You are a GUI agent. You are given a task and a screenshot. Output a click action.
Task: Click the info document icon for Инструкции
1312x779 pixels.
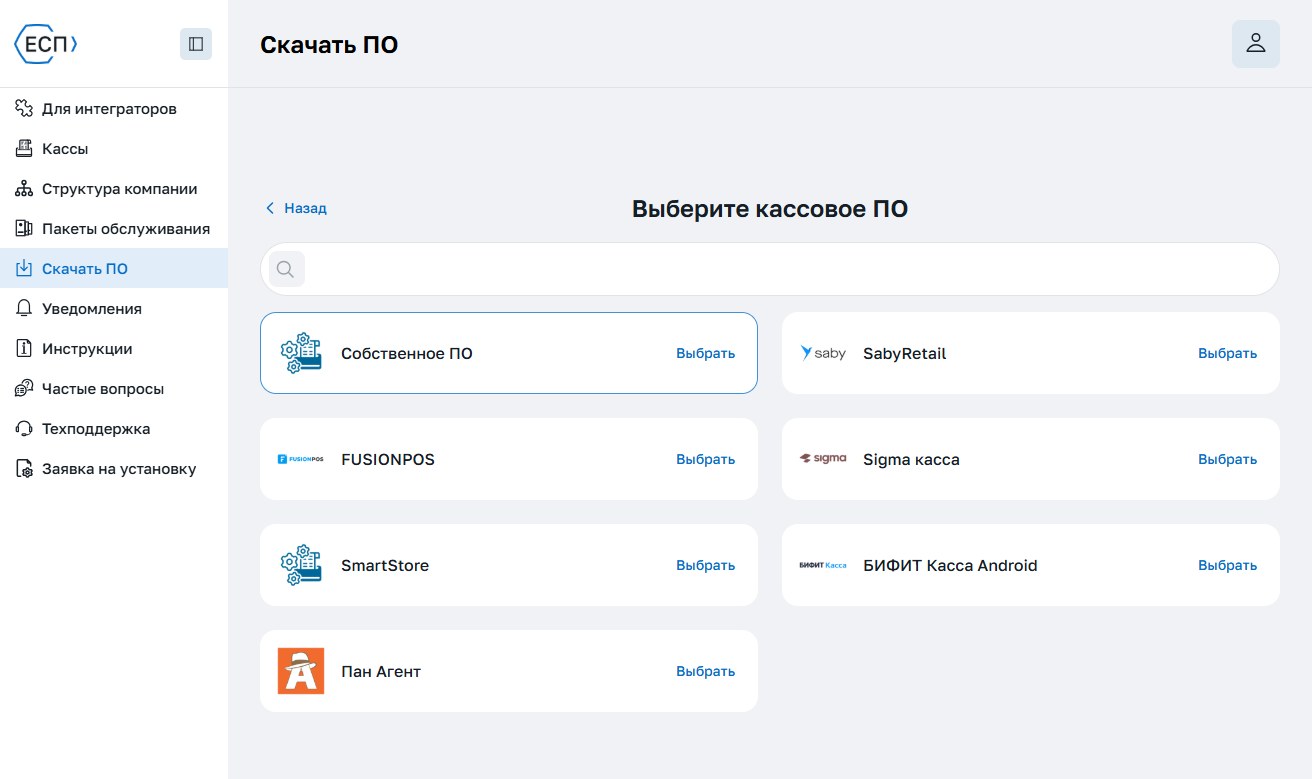click(x=24, y=348)
